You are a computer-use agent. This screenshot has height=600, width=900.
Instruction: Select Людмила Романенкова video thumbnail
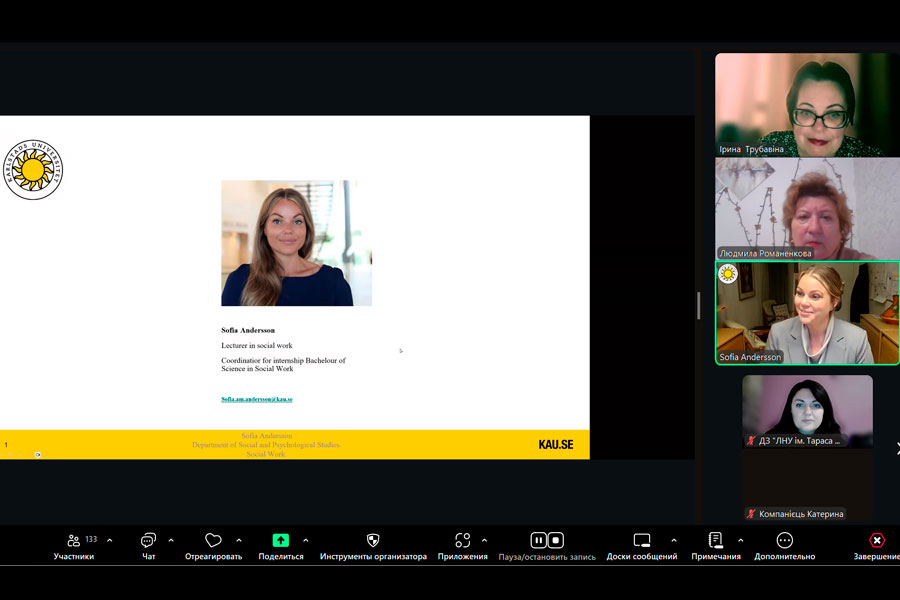[806, 209]
